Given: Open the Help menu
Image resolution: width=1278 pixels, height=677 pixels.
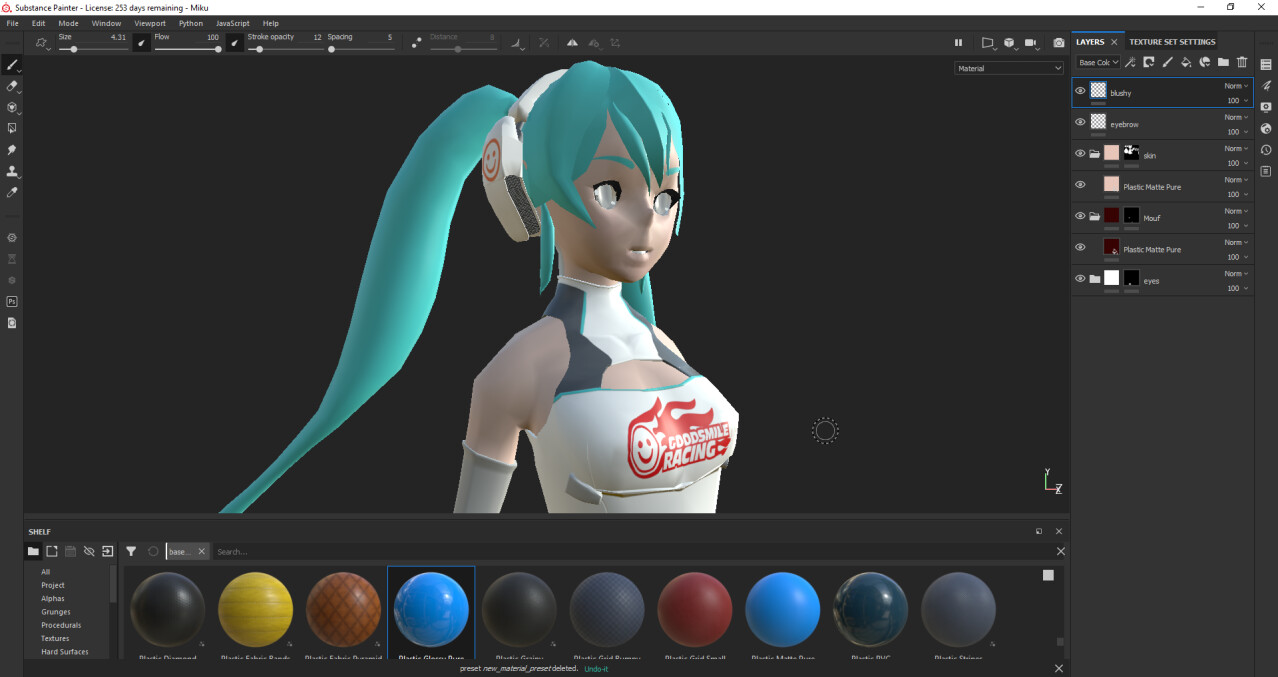Looking at the screenshot, I should point(271,23).
